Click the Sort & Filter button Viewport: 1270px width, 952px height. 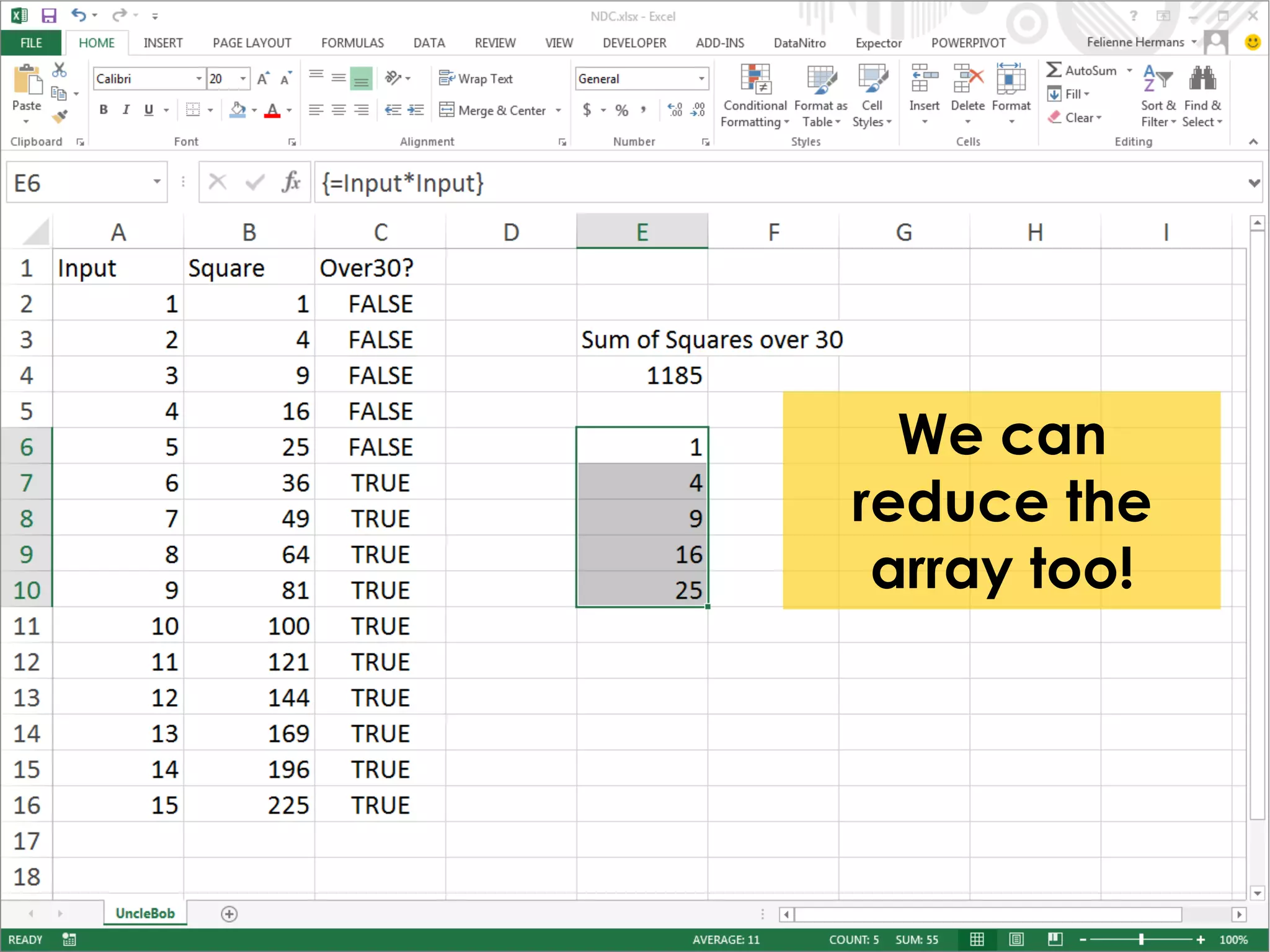click(x=1158, y=96)
